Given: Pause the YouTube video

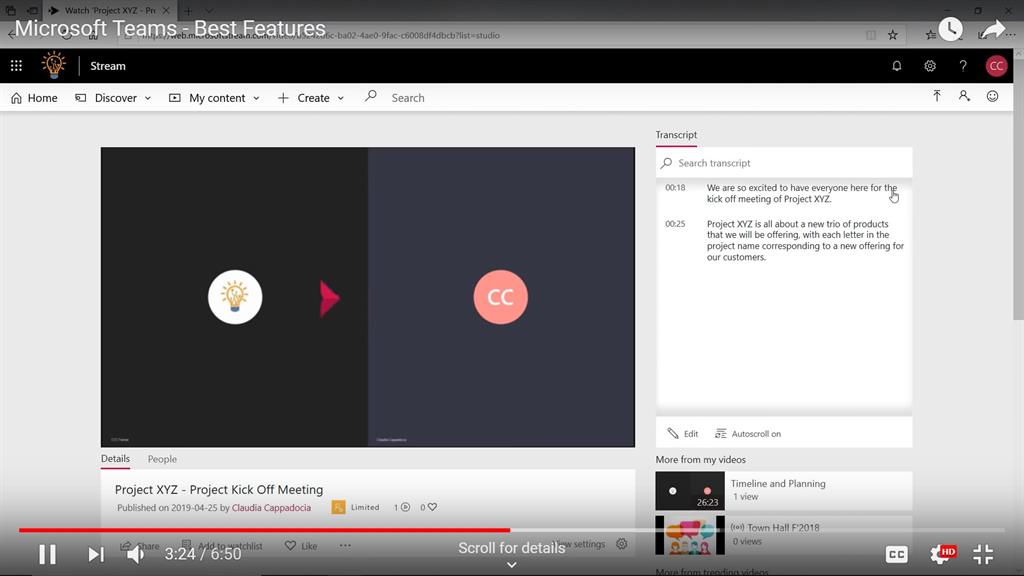Looking at the screenshot, I should [x=48, y=554].
